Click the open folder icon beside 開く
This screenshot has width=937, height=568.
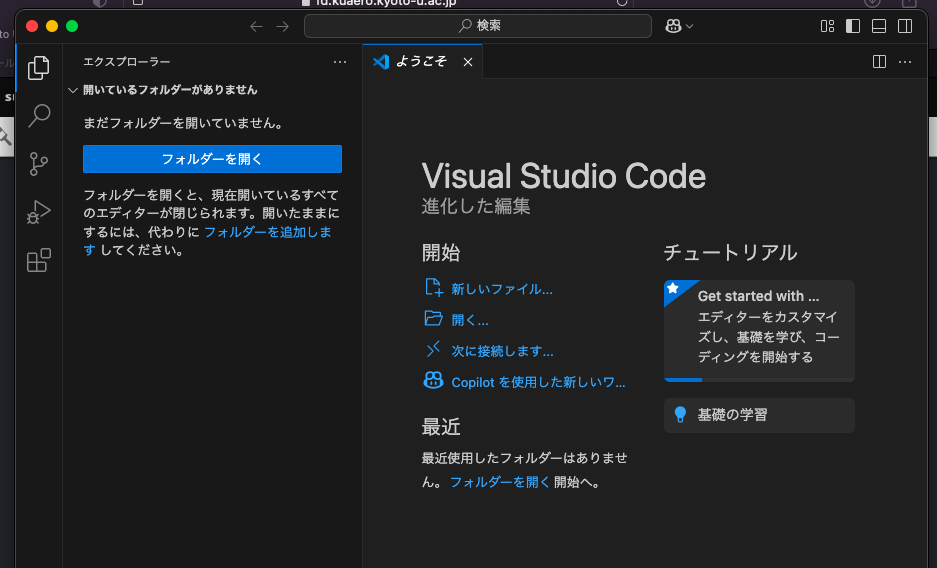click(x=434, y=318)
